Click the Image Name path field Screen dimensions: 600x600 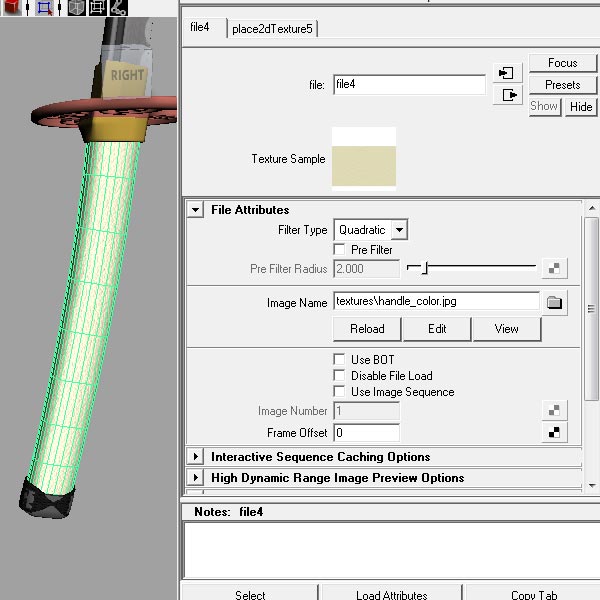coord(437,302)
